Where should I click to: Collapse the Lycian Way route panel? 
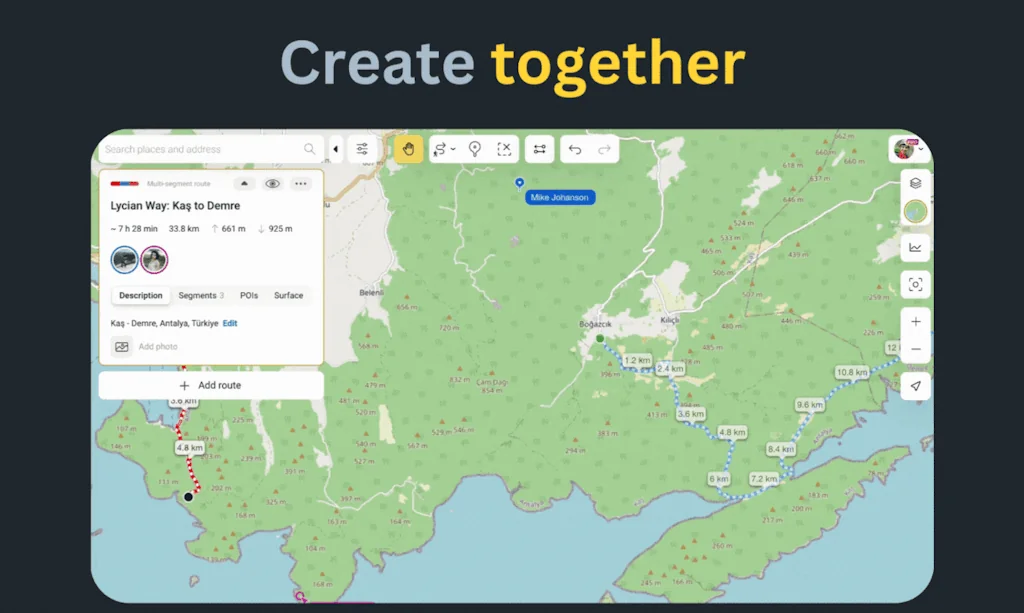[x=244, y=184]
